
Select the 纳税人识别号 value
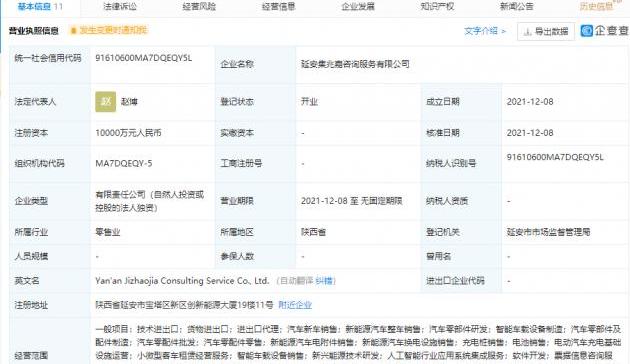[555, 157]
